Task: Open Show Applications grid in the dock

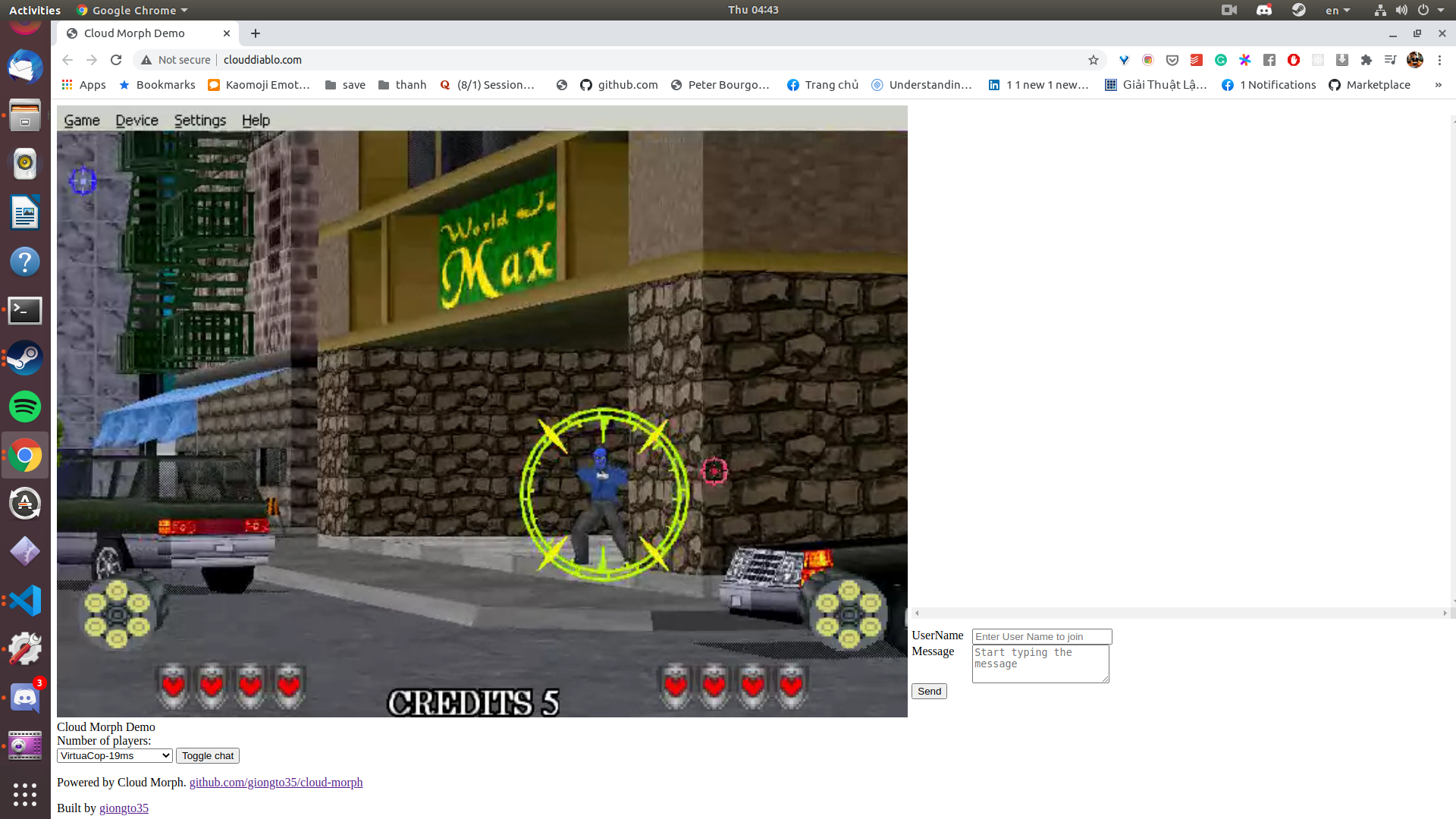Action: (x=25, y=794)
